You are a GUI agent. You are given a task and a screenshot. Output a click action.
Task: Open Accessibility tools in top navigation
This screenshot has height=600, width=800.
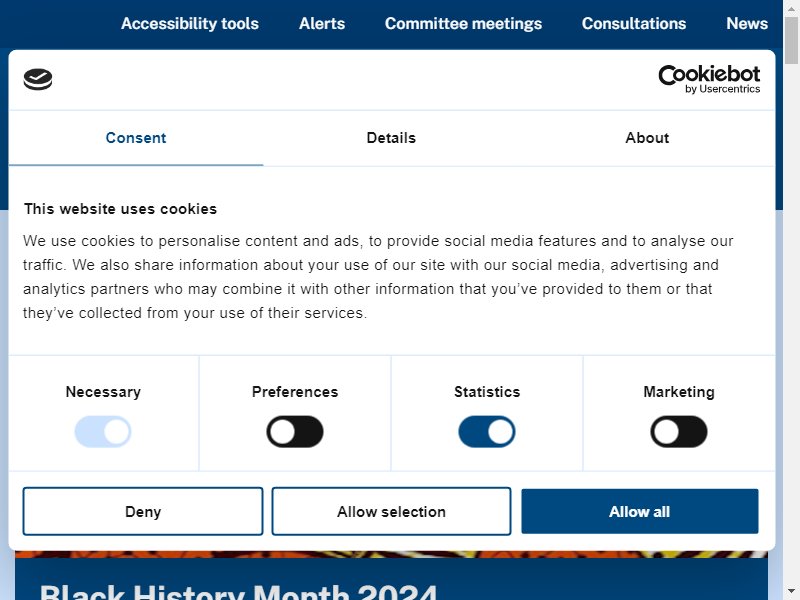pyautogui.click(x=190, y=23)
